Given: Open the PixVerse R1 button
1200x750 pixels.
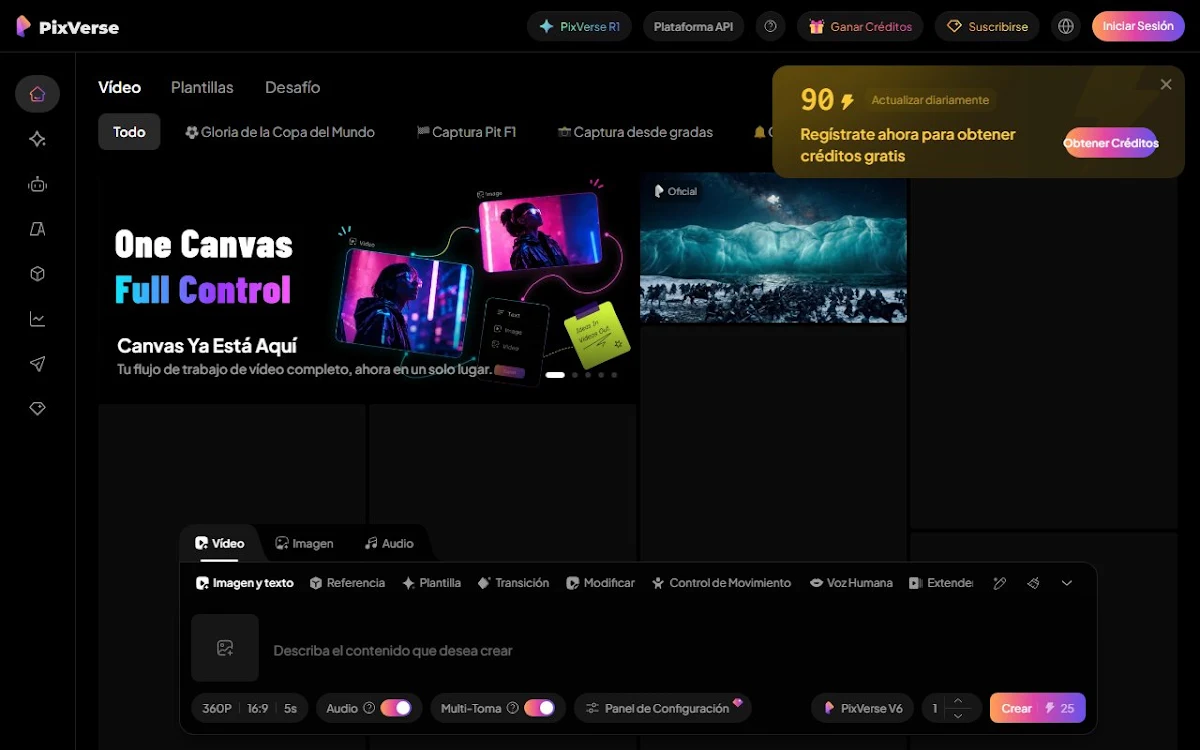Looking at the screenshot, I should pos(579,26).
